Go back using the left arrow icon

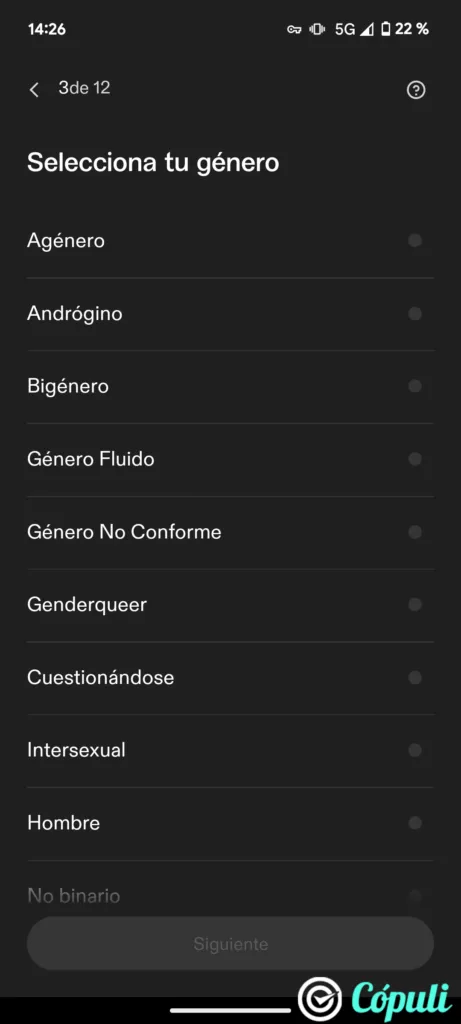tap(35, 90)
